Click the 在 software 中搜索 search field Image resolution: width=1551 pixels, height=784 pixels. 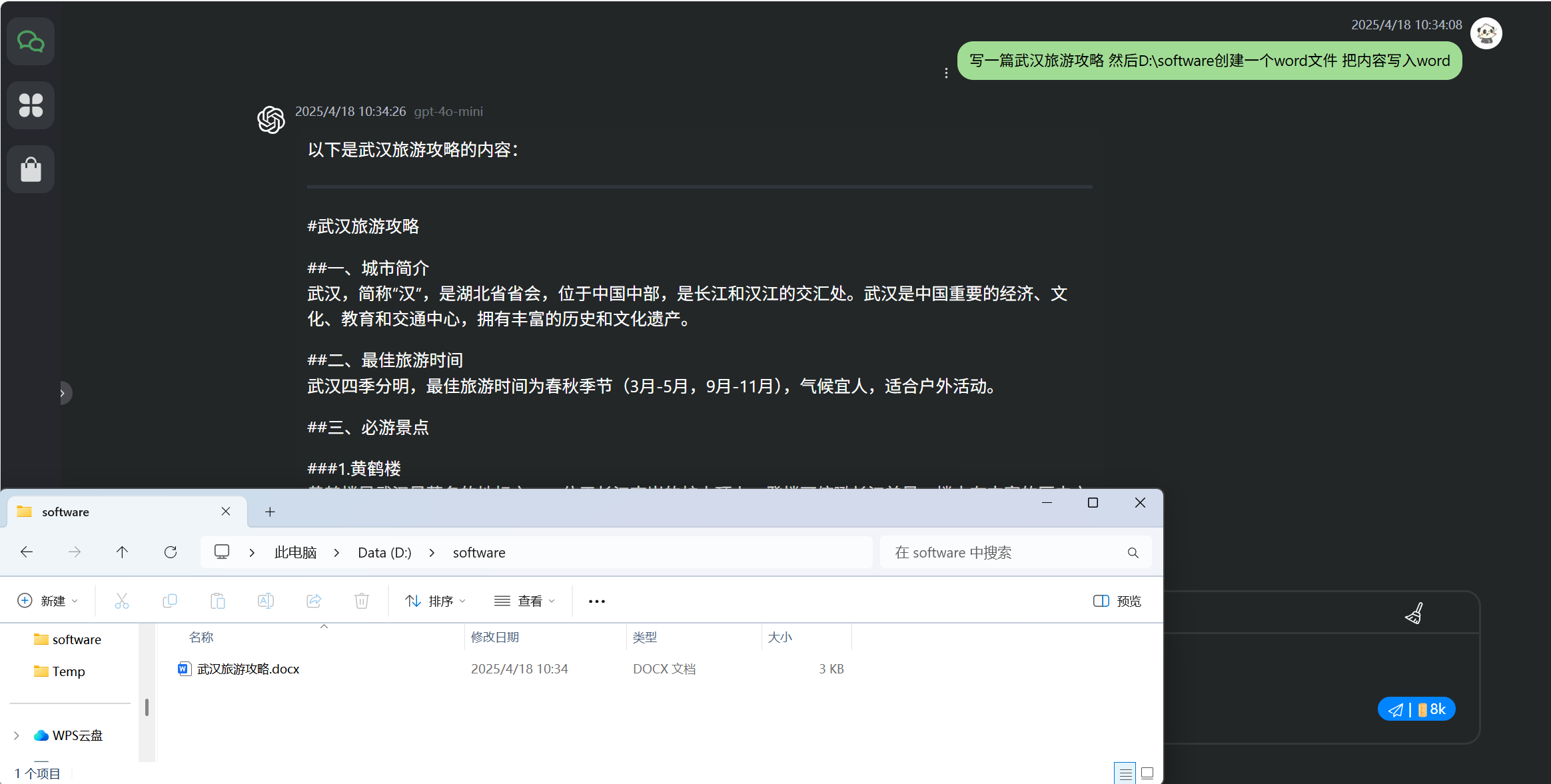[1006, 552]
